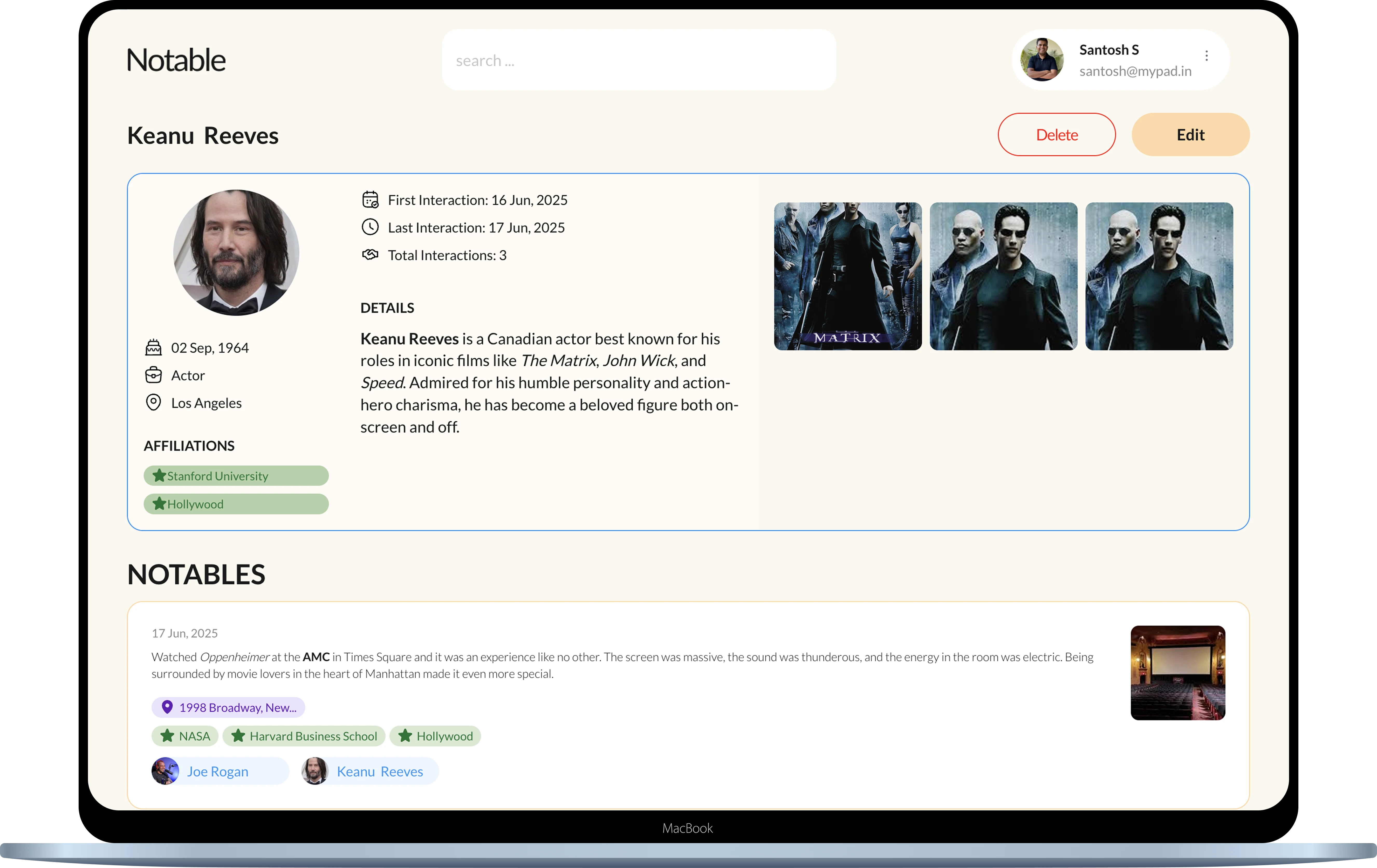Viewport: 1377px width, 868px height.
Task: Click the Delete button
Action: 1057,134
